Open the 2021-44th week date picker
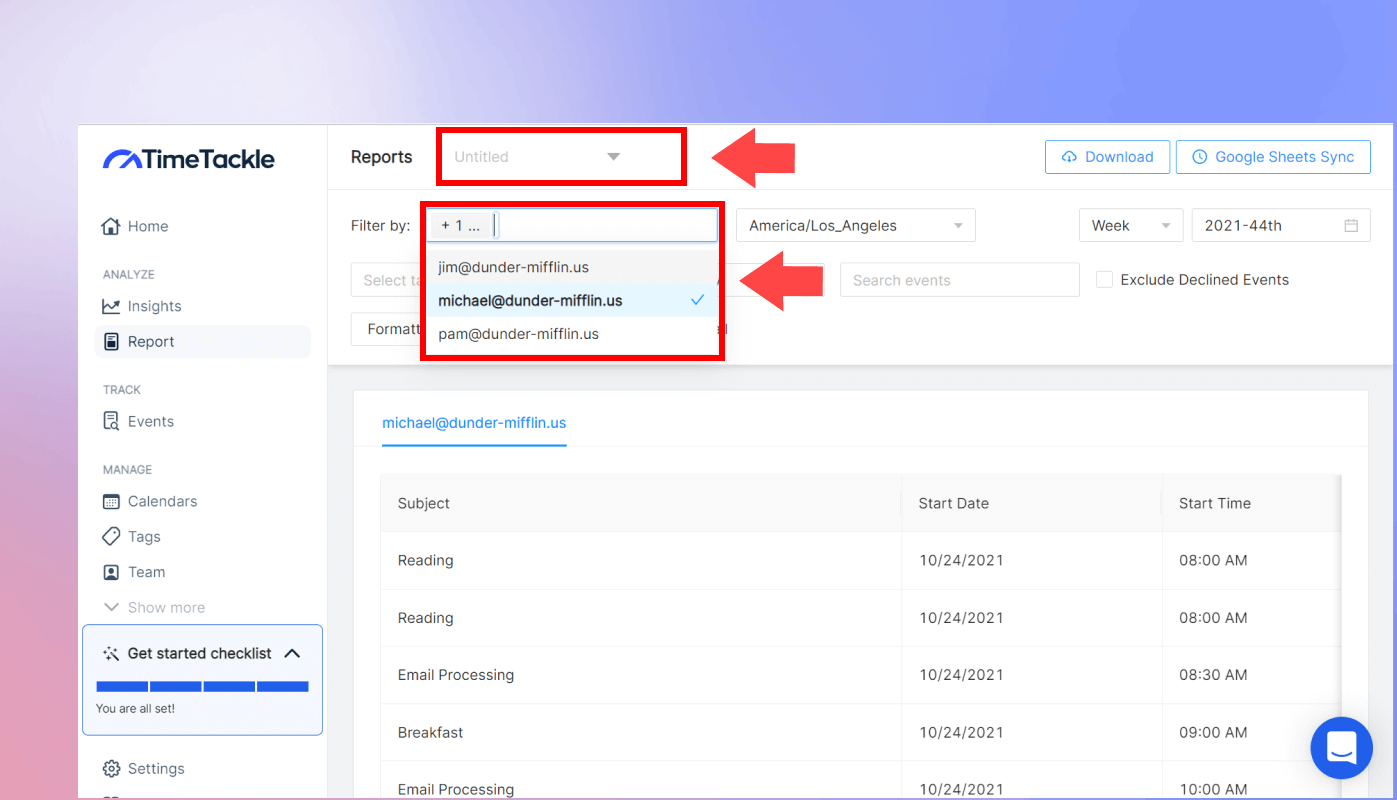The image size is (1397, 800). coord(1281,225)
